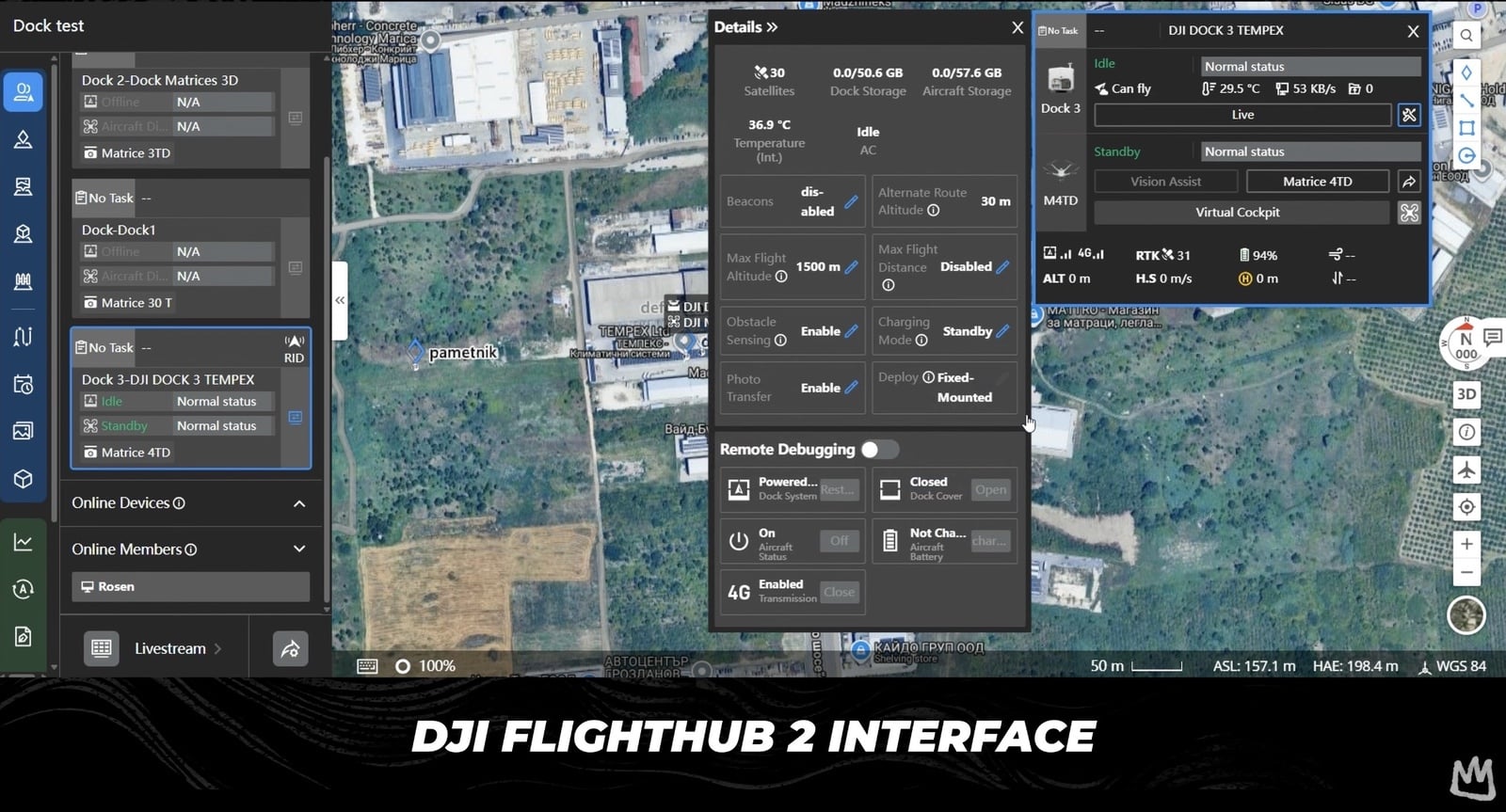Expand the Online Members section
The height and width of the screenshot is (812, 1506).
(299, 549)
